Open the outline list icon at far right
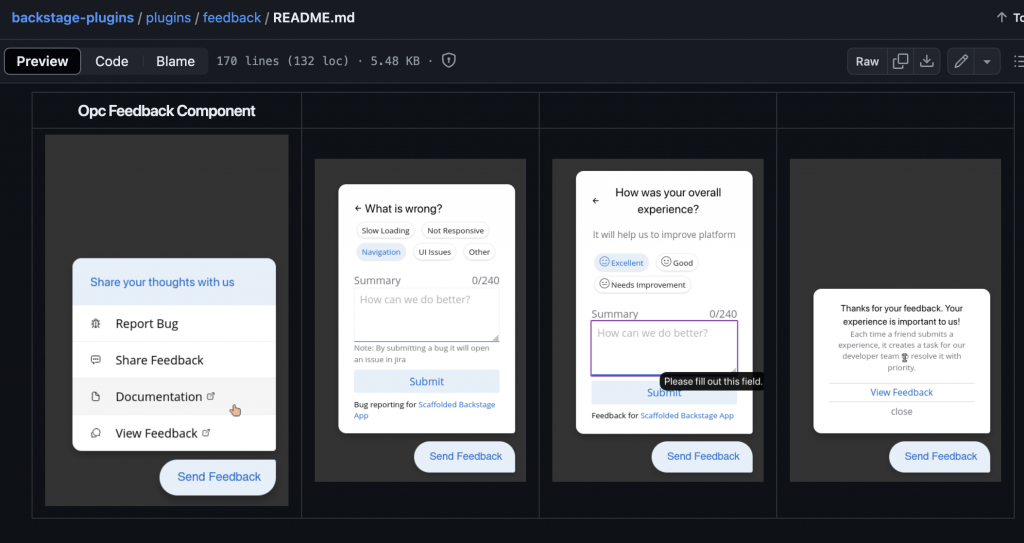Image resolution: width=1024 pixels, height=543 pixels. pos(1018,61)
